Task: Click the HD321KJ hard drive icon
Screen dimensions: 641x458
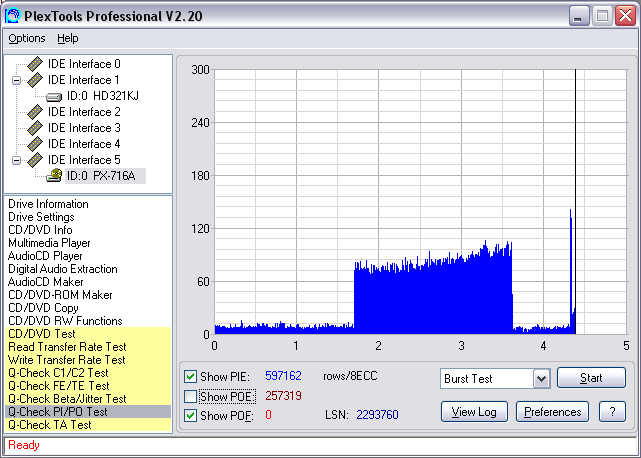Action: tap(54, 97)
